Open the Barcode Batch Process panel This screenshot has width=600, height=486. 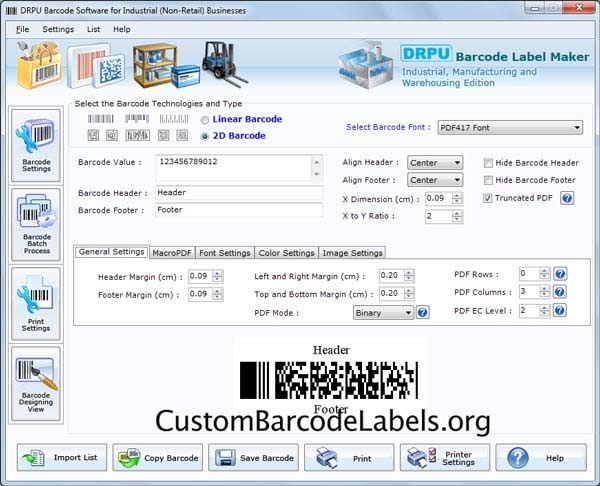[x=36, y=224]
